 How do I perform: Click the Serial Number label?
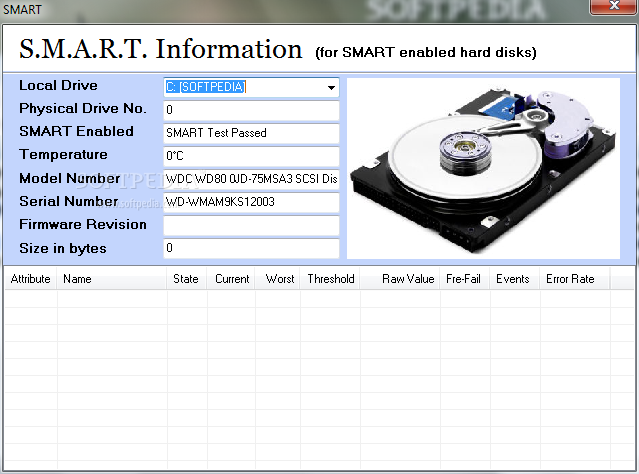[68, 201]
